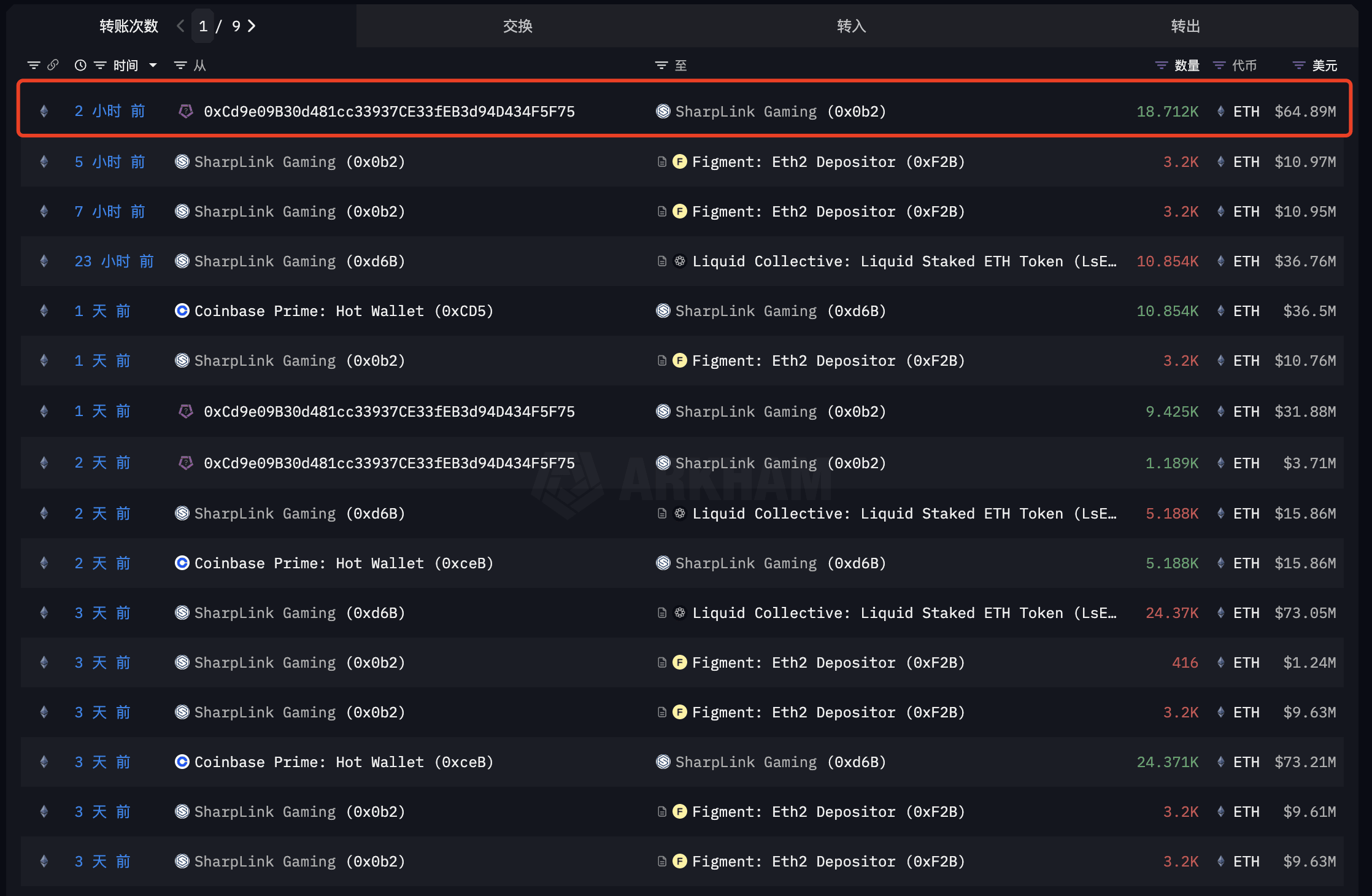Click SharpLink Gaming sender in $10.76M row
Screen dimensions: 1372x896
299,360
